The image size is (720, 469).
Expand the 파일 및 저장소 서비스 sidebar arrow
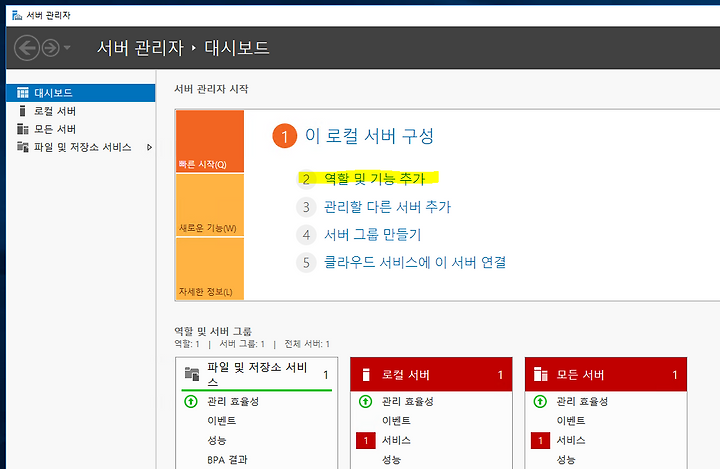coord(149,147)
